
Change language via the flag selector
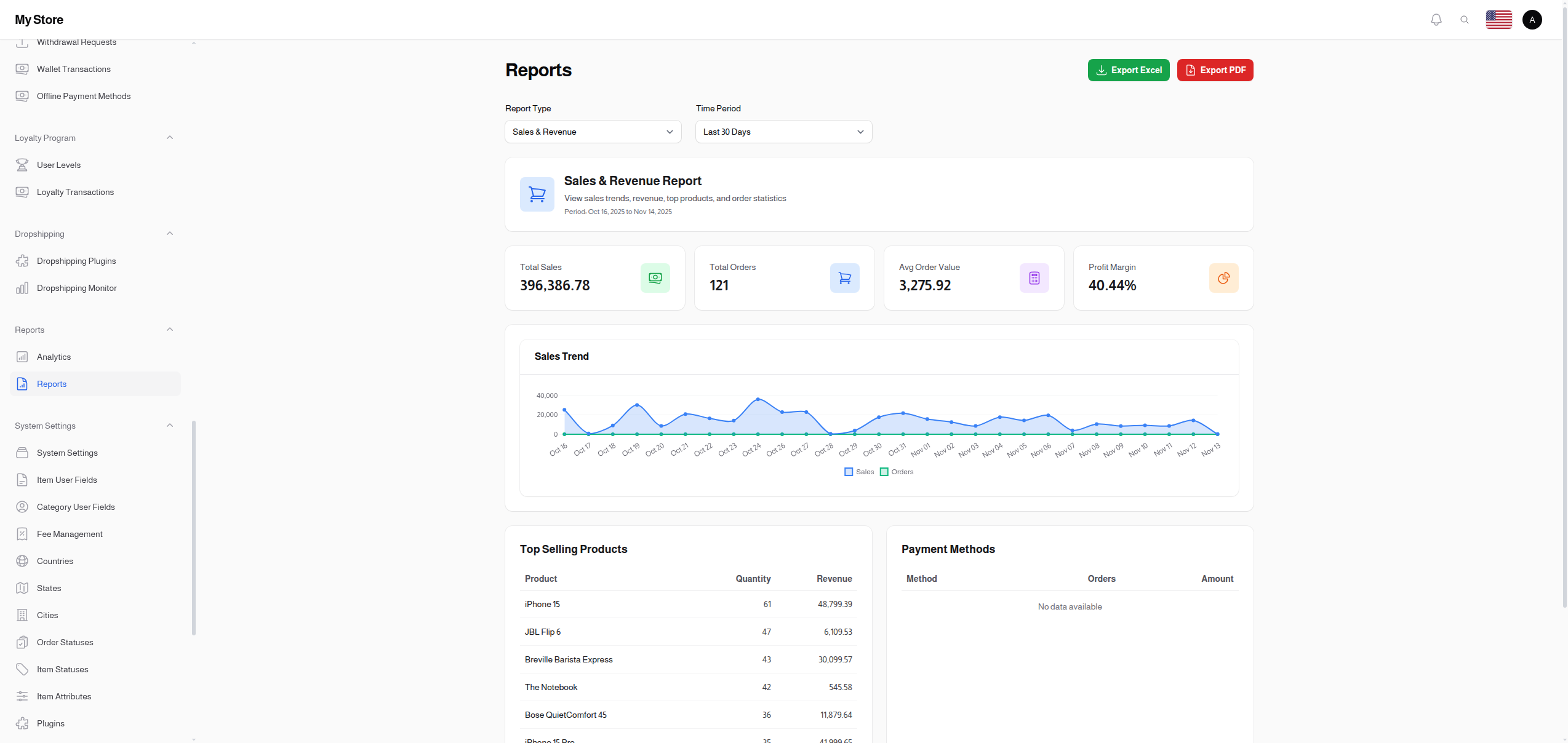click(1498, 19)
